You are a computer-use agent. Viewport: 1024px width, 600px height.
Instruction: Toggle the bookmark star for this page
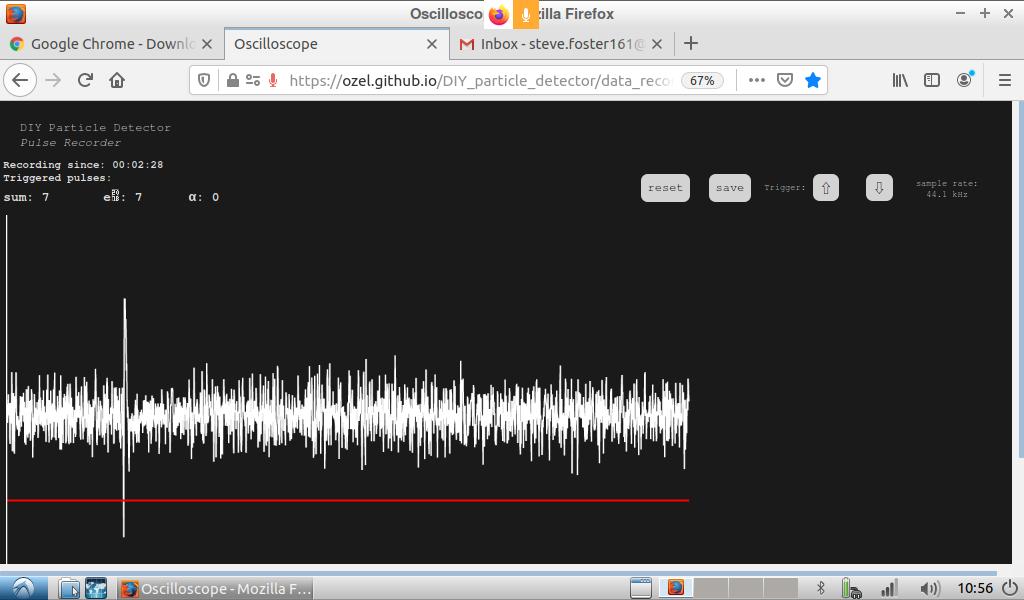(813, 80)
